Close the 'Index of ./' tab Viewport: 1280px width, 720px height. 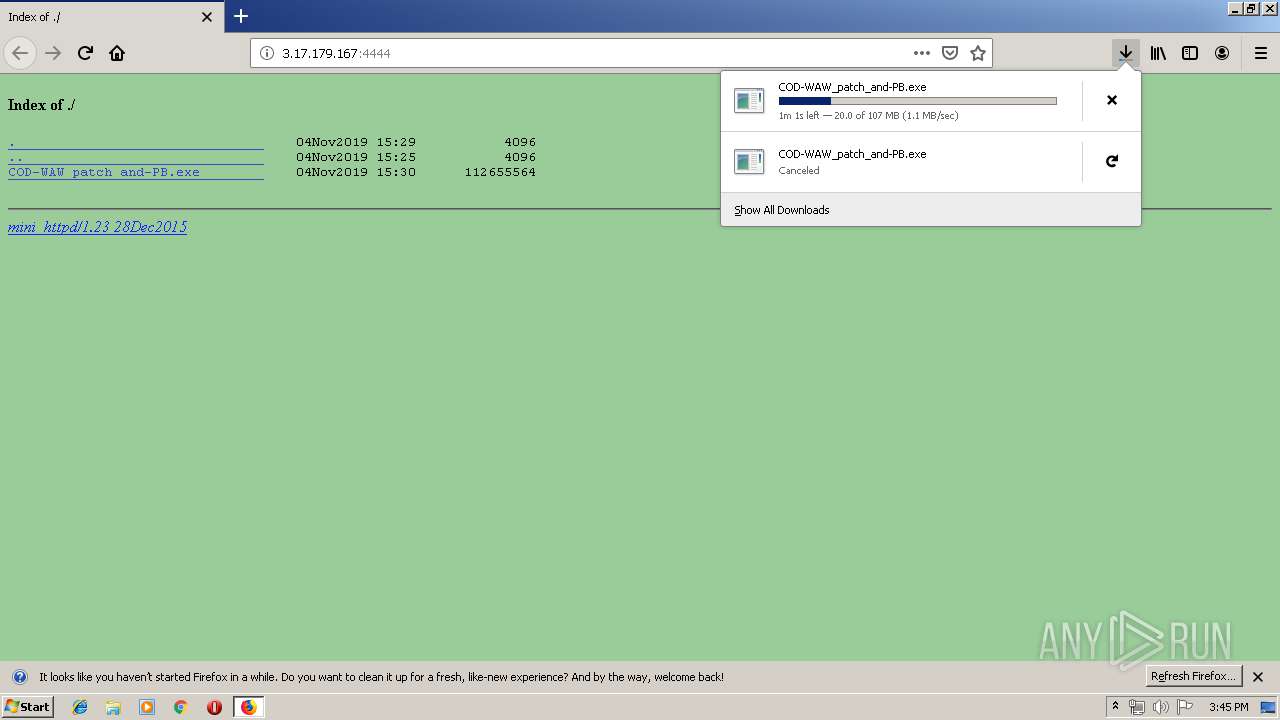(x=207, y=17)
